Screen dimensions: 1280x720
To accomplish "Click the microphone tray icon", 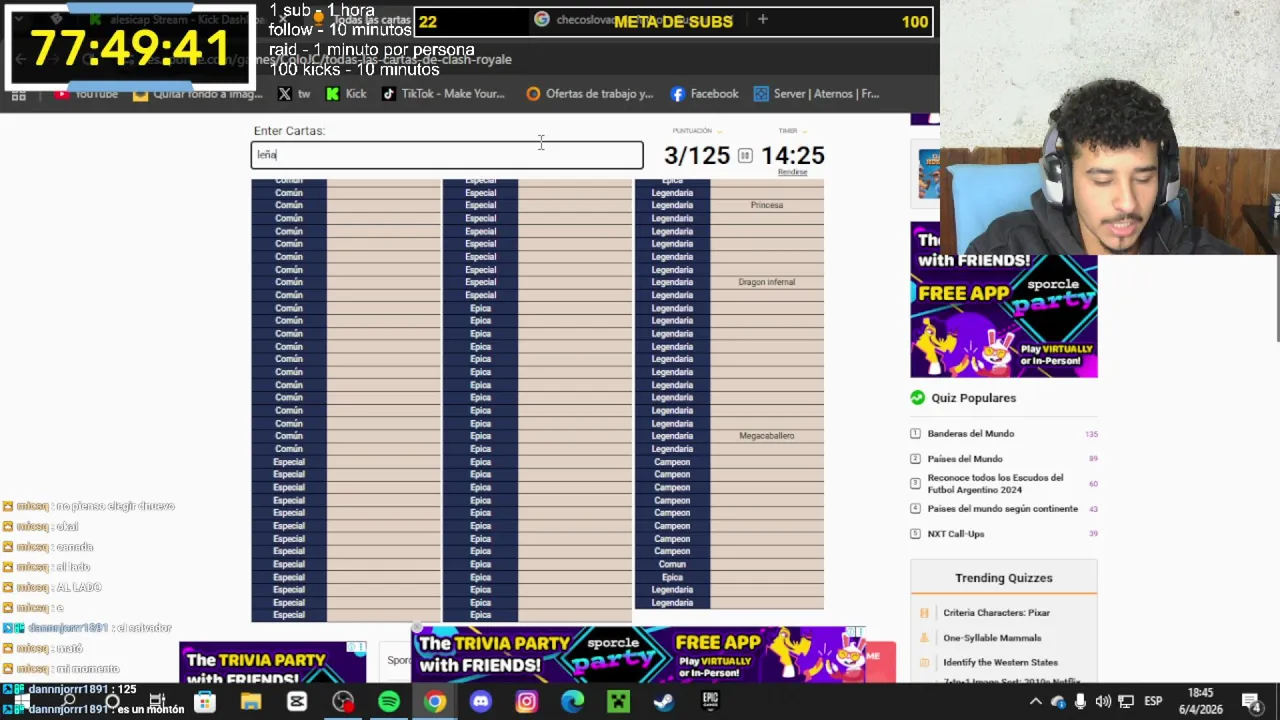I will click(1080, 702).
